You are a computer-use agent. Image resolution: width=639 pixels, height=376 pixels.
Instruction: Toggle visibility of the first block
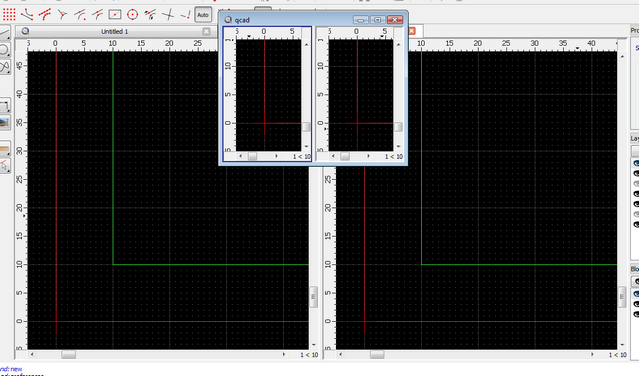pos(636,294)
